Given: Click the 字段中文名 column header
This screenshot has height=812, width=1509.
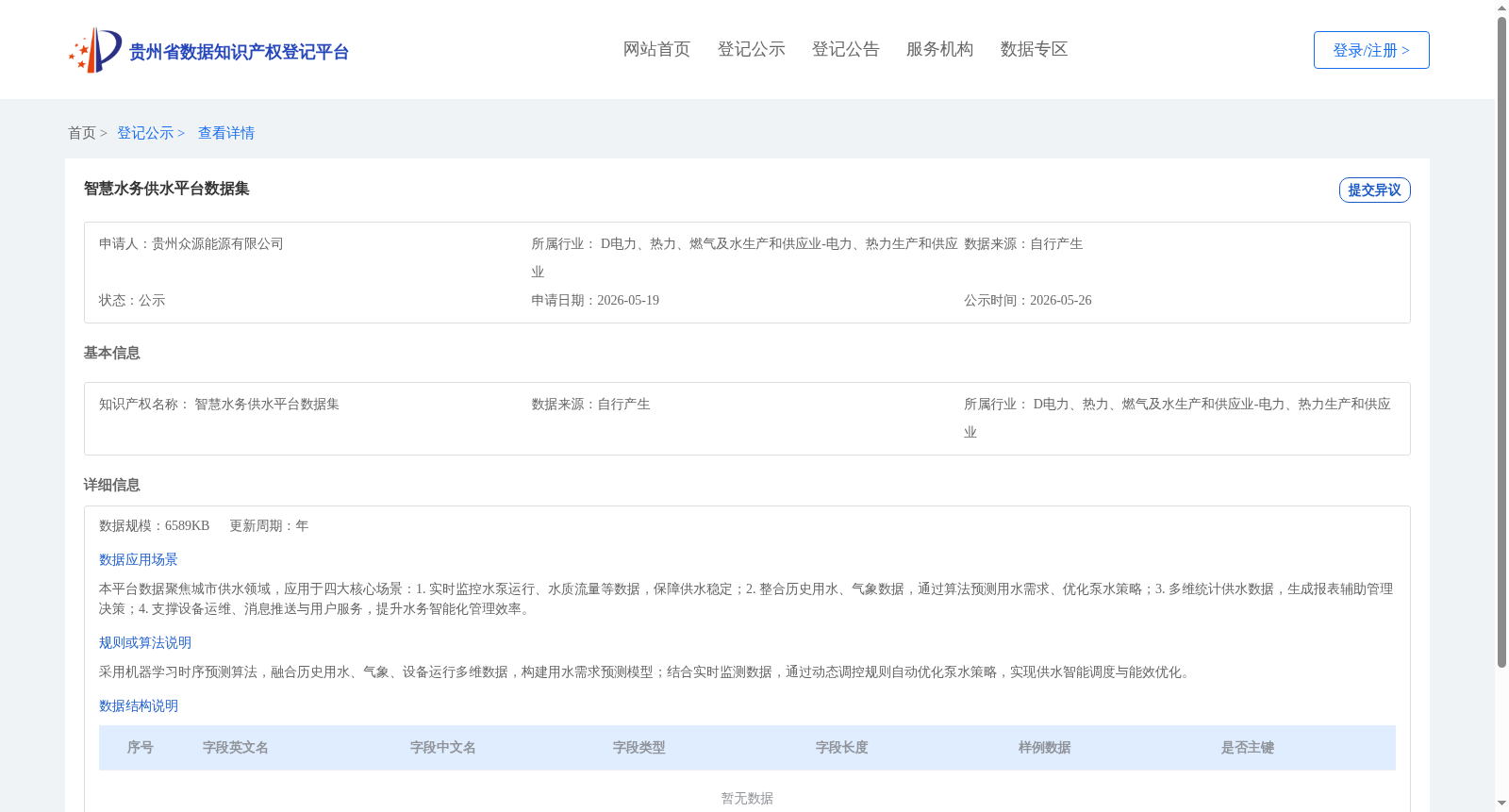Looking at the screenshot, I should pos(443,747).
